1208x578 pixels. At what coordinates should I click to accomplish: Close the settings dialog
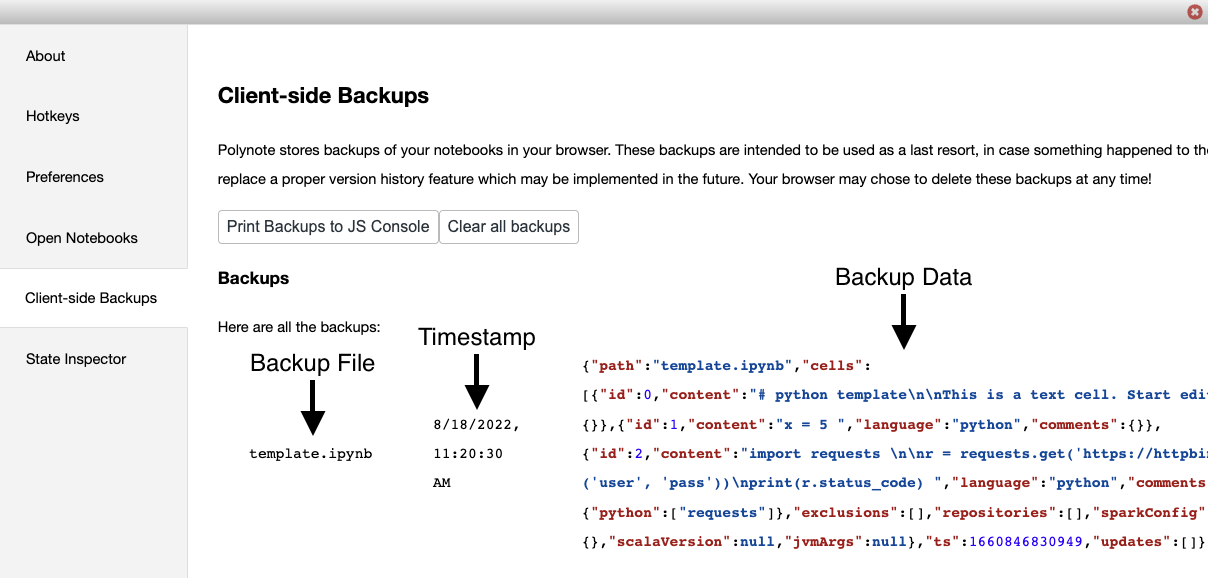coord(1195,12)
